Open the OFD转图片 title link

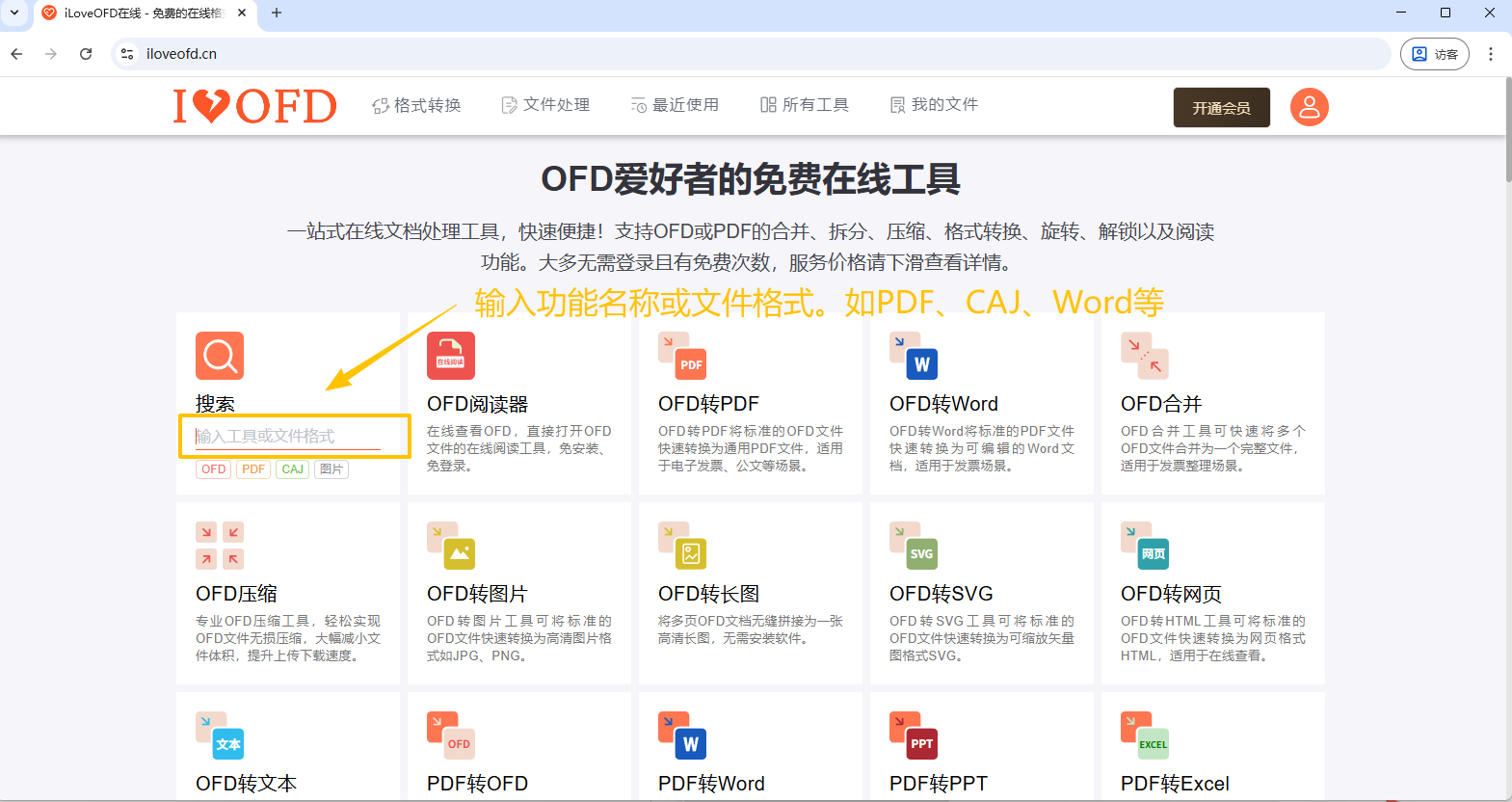coord(477,594)
